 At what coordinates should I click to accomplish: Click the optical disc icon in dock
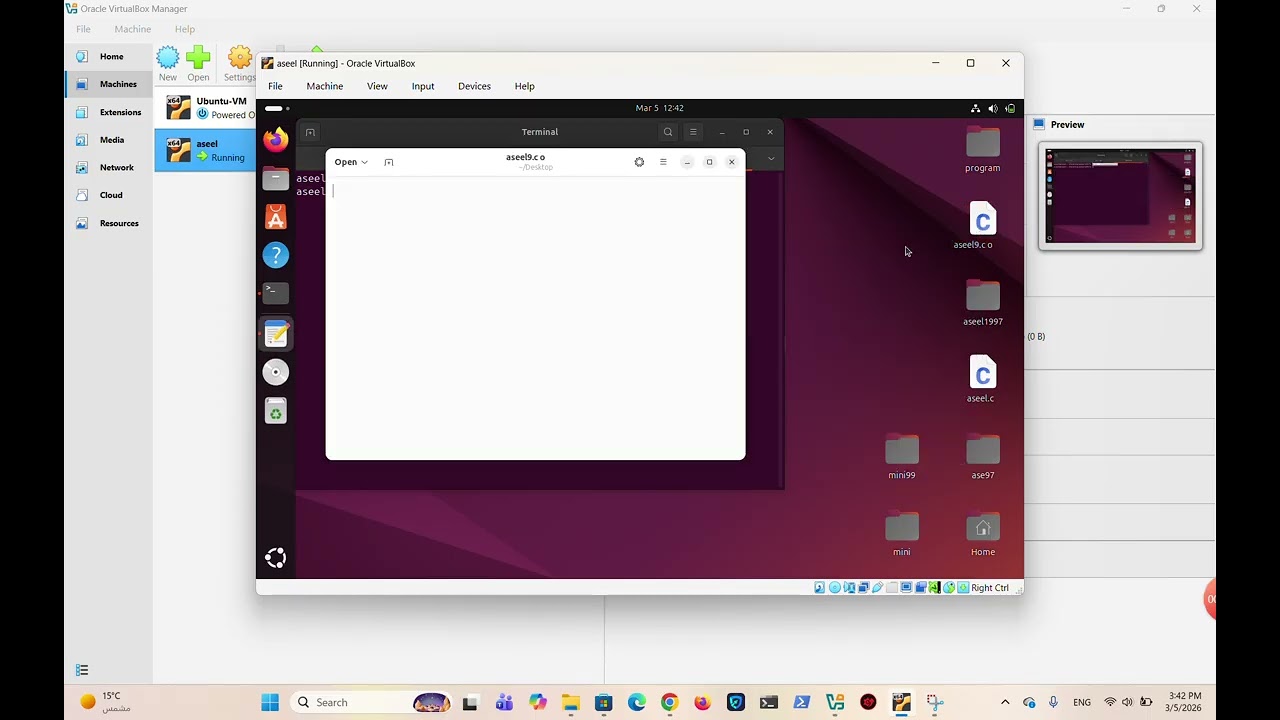(276, 372)
